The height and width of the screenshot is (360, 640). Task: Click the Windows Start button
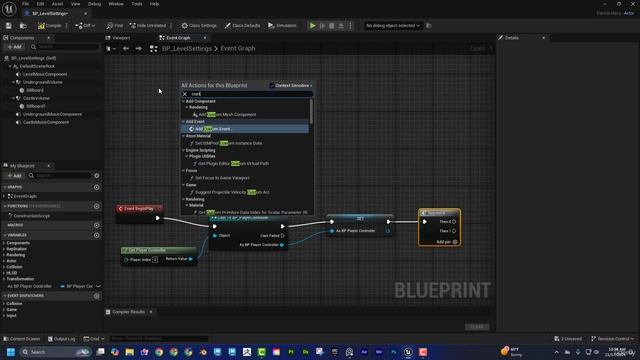(x=11, y=352)
